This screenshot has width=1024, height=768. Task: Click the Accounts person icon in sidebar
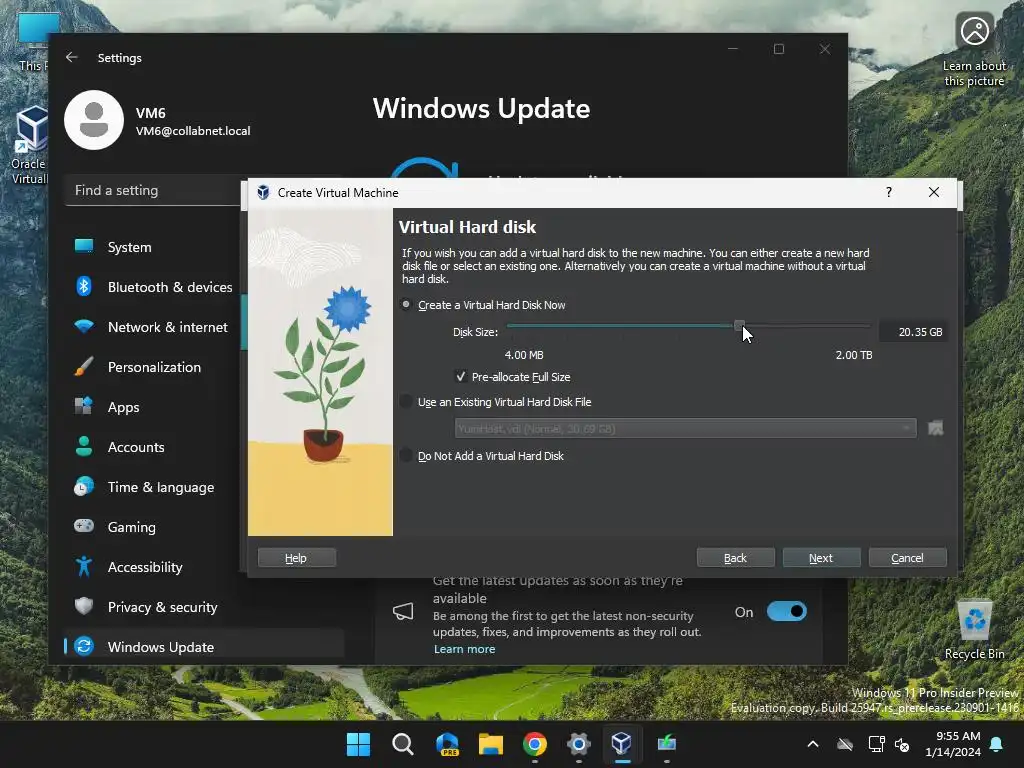click(x=84, y=446)
